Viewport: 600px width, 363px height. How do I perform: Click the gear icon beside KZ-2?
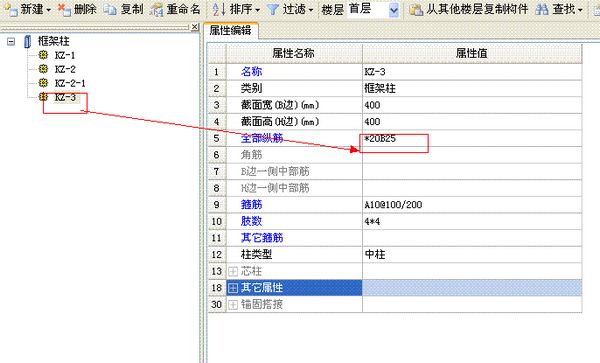43,69
